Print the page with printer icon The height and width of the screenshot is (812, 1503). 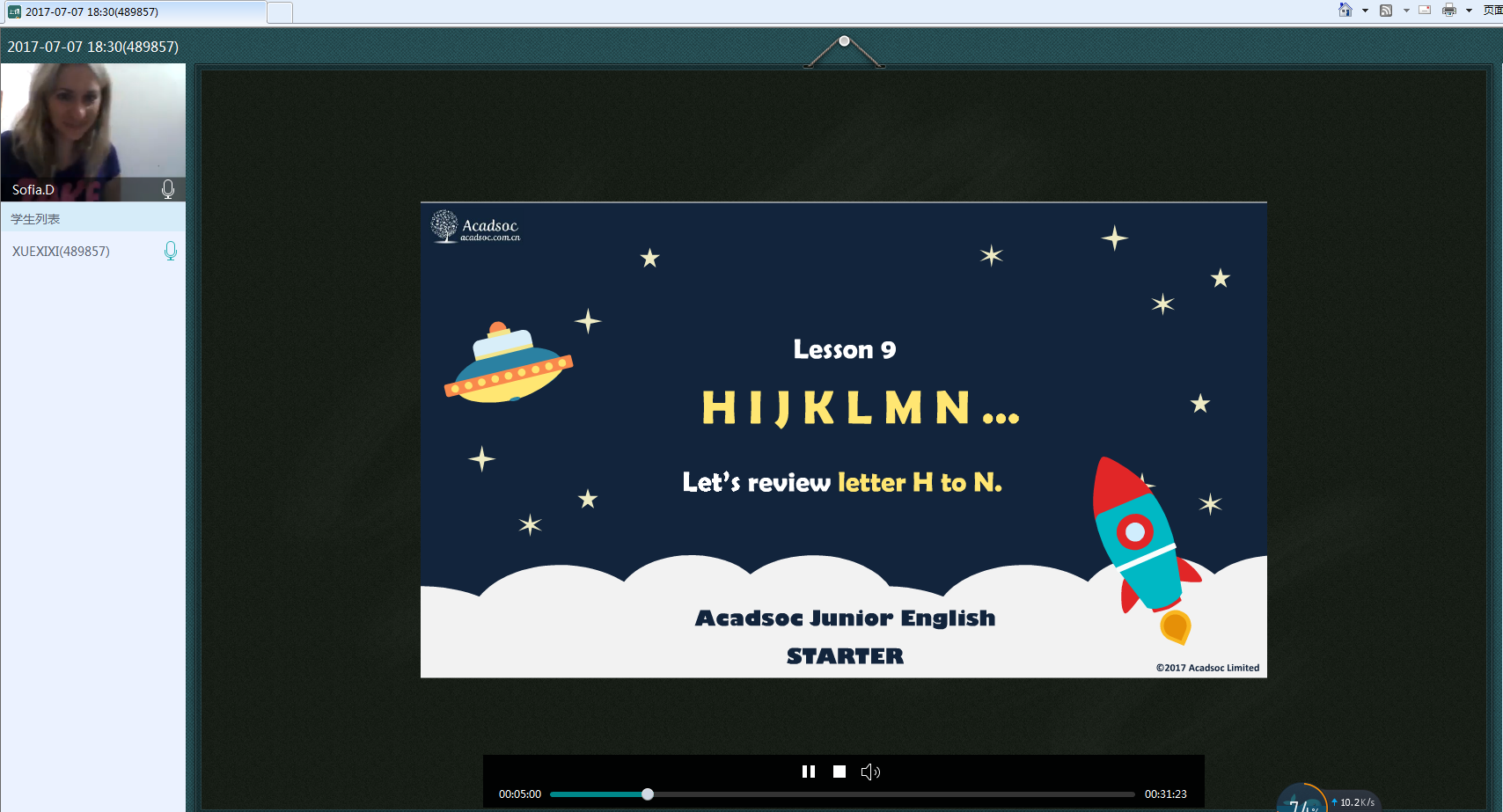(1449, 11)
